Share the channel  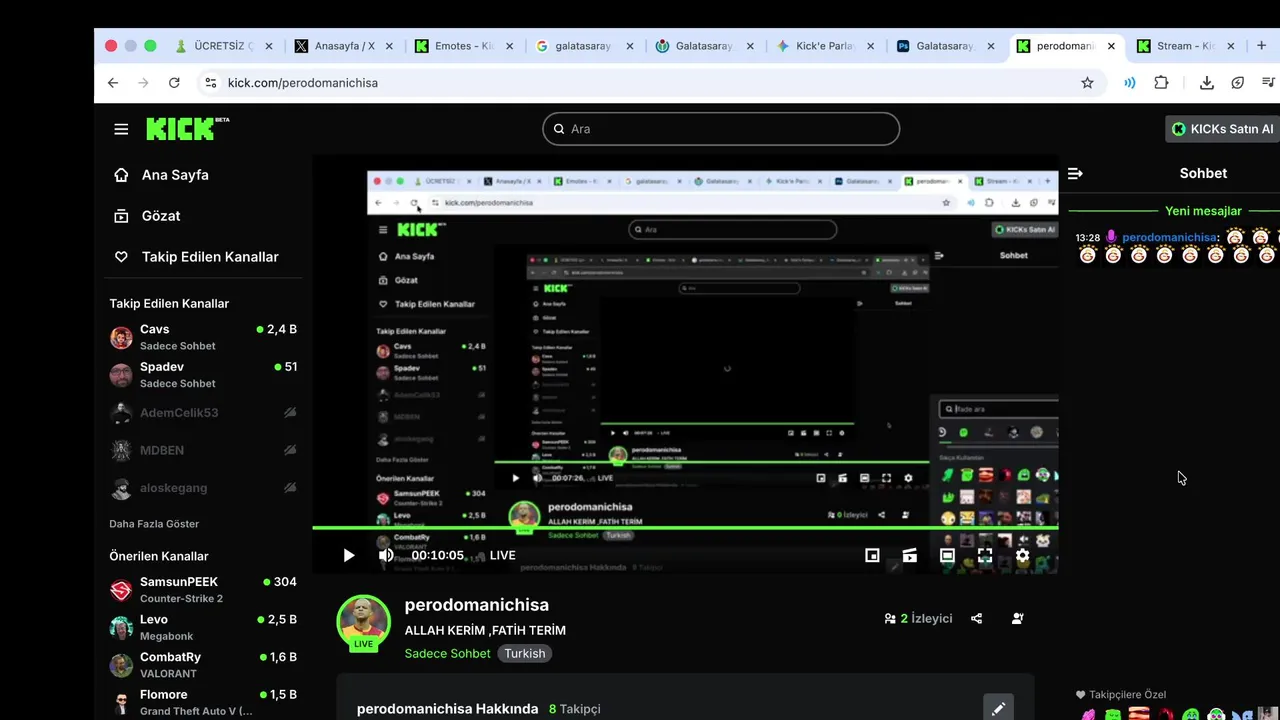[977, 619]
